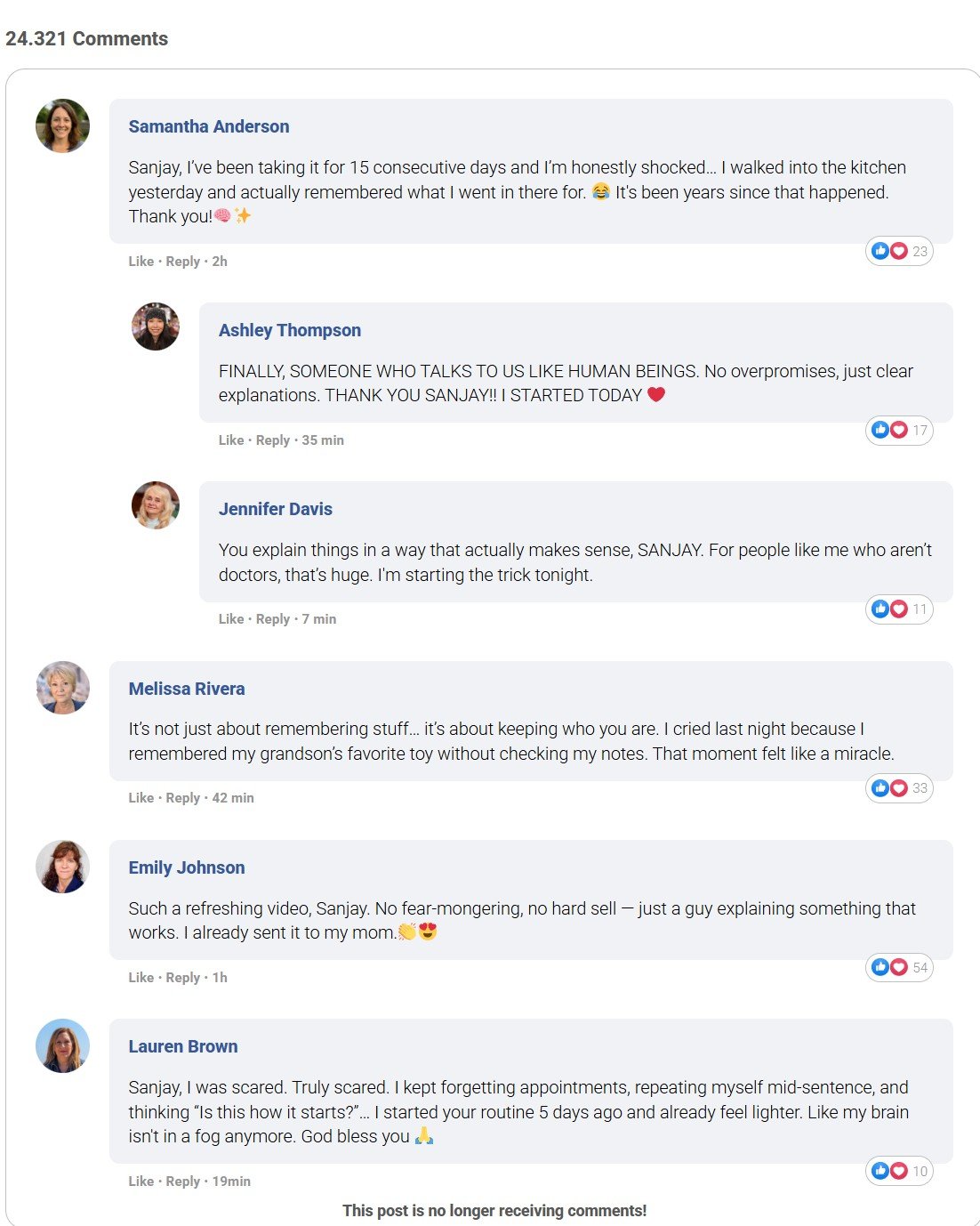Click the heart reaction icon on Emily Johnson's comment

(898, 967)
